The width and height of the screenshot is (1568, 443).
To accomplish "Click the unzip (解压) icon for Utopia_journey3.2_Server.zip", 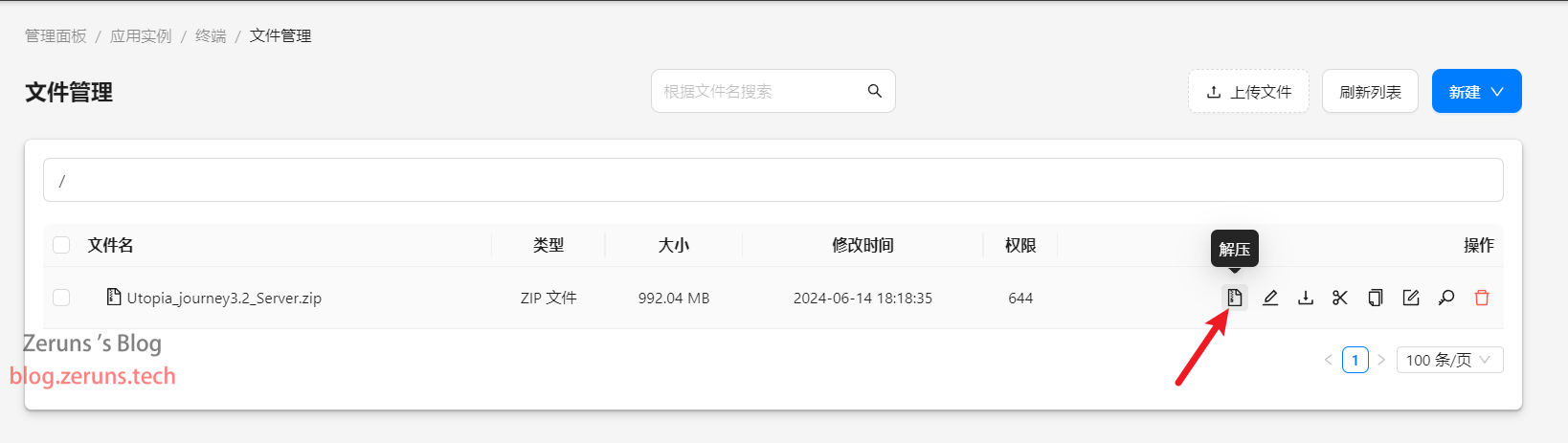I will (1235, 298).
